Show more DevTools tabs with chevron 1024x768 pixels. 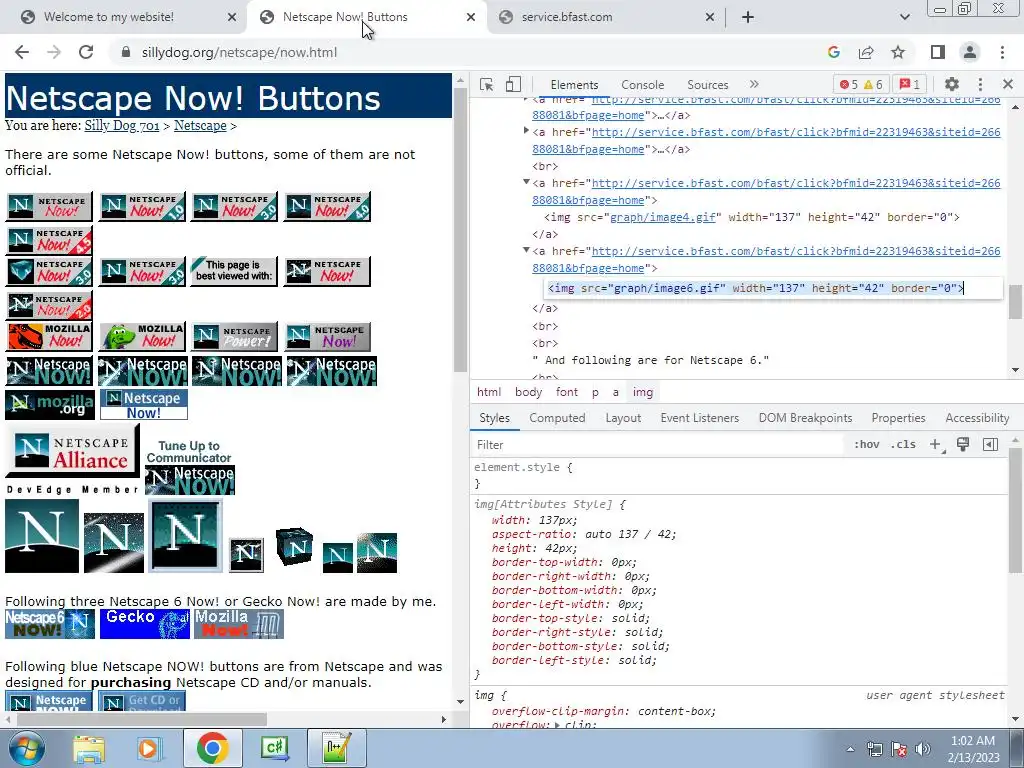pos(754,84)
